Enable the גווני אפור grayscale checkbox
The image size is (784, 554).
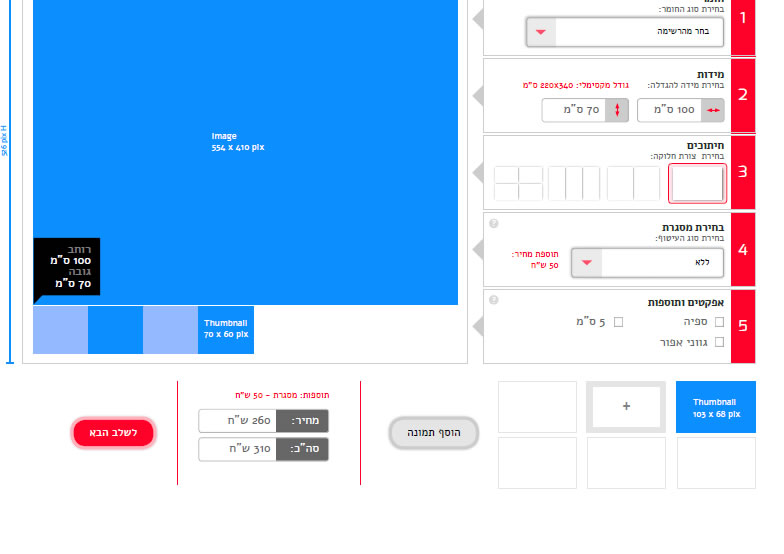coord(720,342)
